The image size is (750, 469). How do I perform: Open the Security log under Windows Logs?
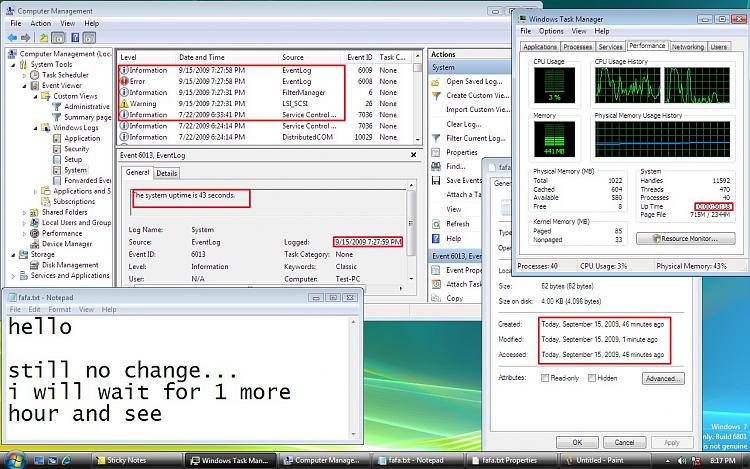(x=77, y=149)
